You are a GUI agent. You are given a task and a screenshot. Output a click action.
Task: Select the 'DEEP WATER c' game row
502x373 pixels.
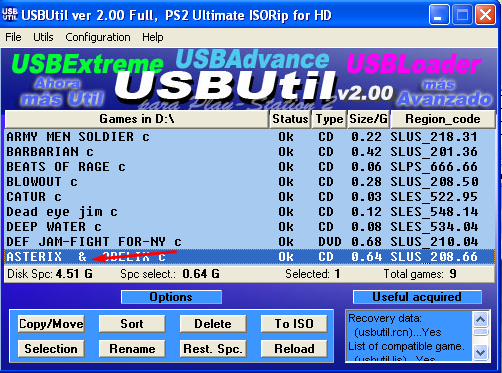250,227
